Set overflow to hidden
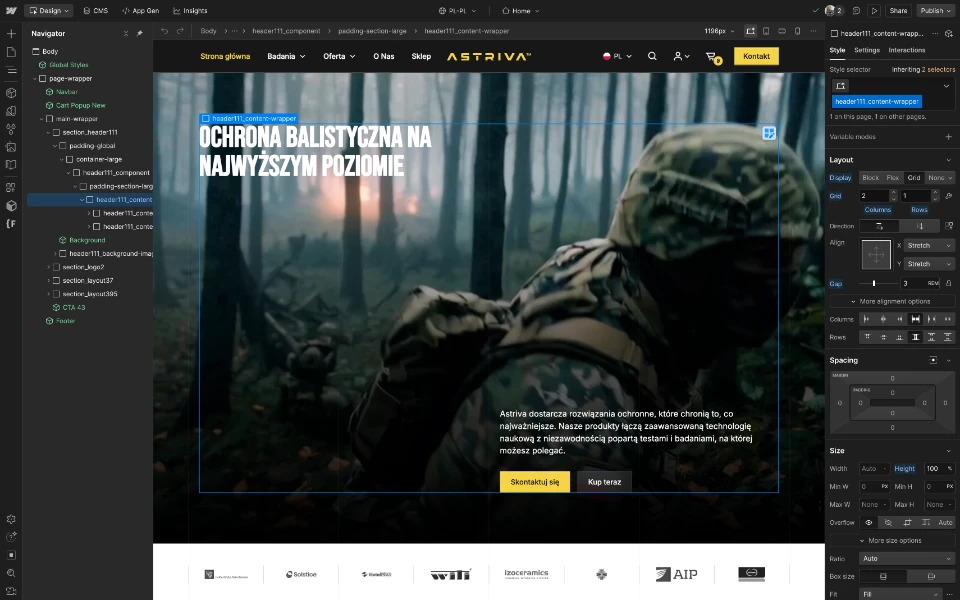The width and height of the screenshot is (960, 600). (888, 522)
